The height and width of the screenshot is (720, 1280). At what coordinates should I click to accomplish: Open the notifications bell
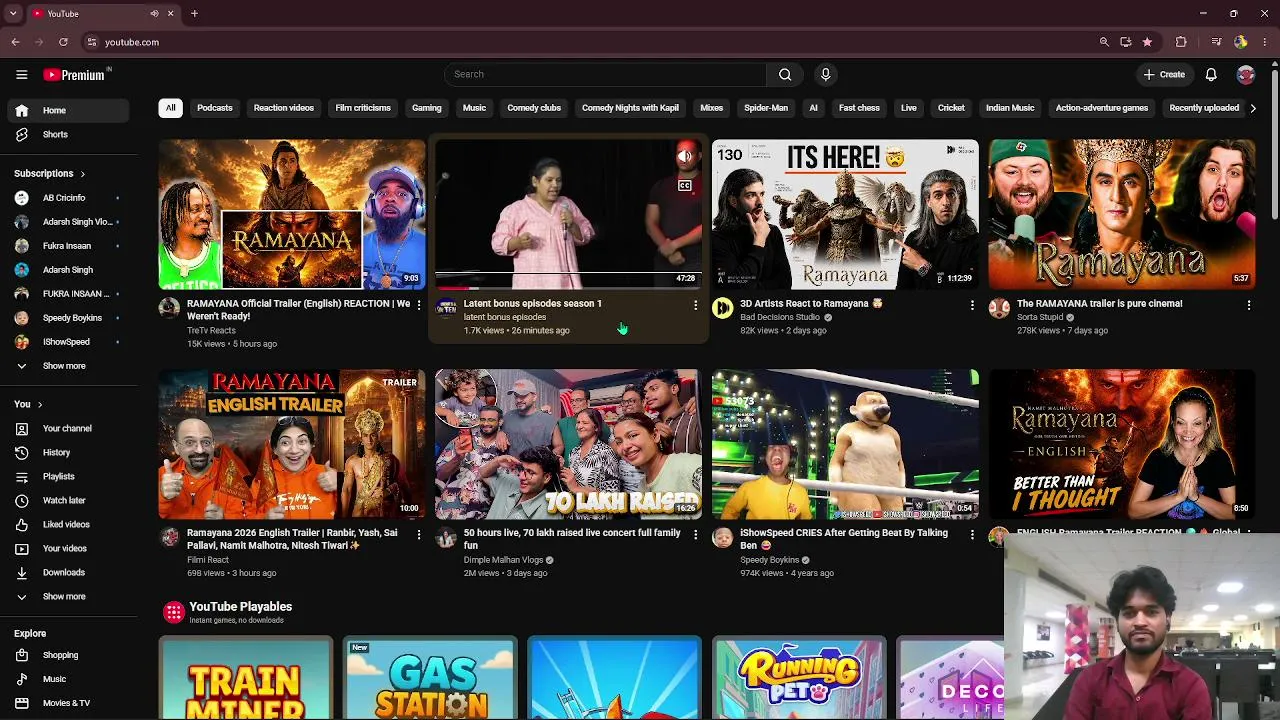pyautogui.click(x=1211, y=74)
